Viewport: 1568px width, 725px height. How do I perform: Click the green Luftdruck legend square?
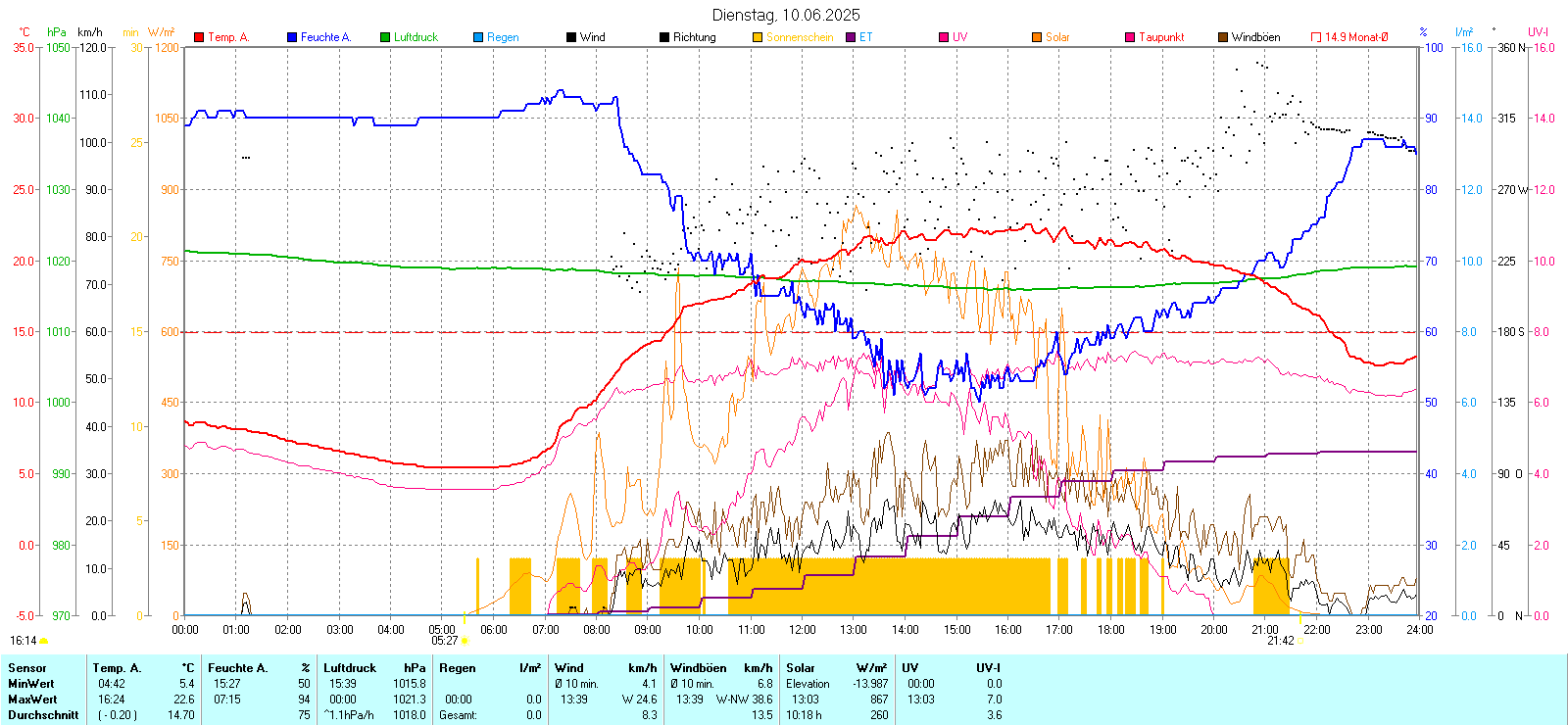(x=385, y=37)
